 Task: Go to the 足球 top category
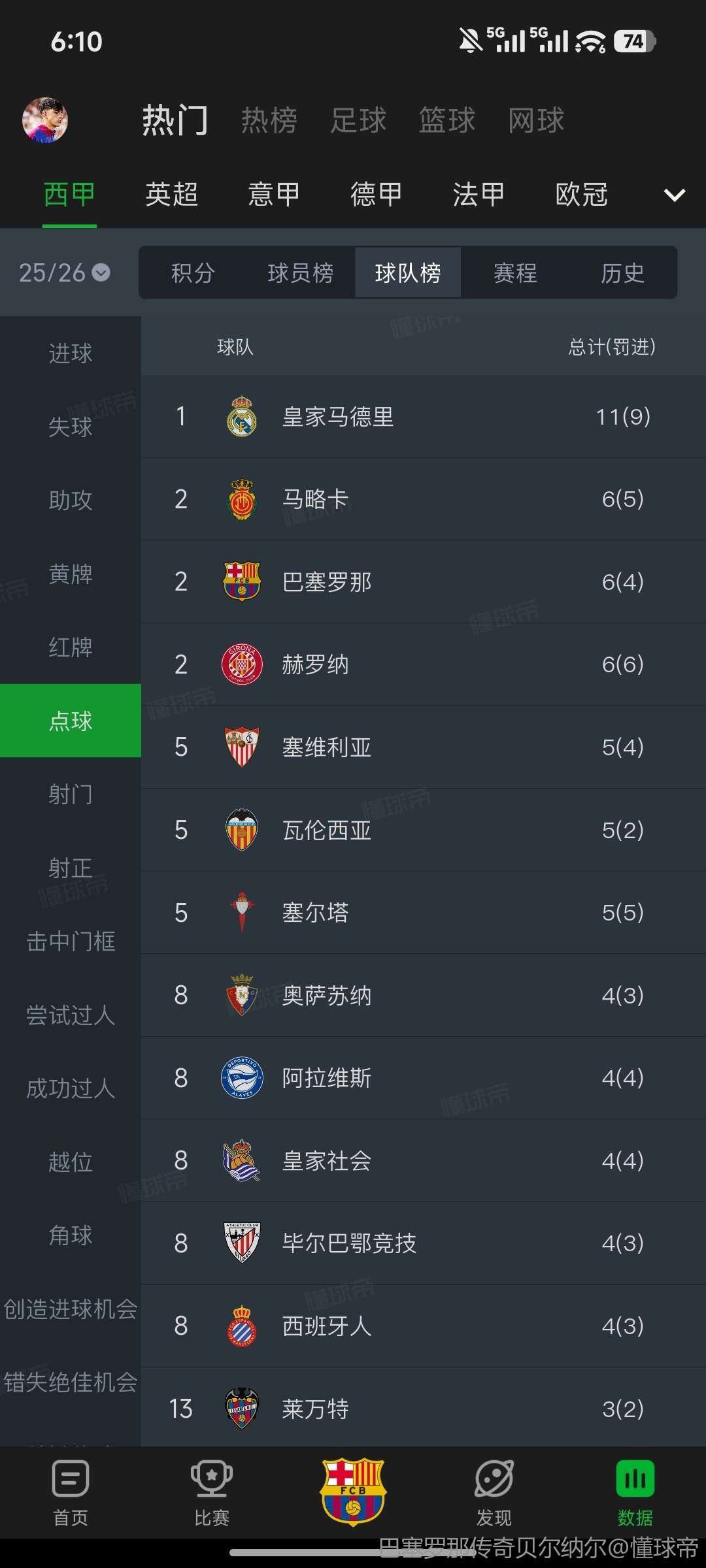click(x=358, y=120)
